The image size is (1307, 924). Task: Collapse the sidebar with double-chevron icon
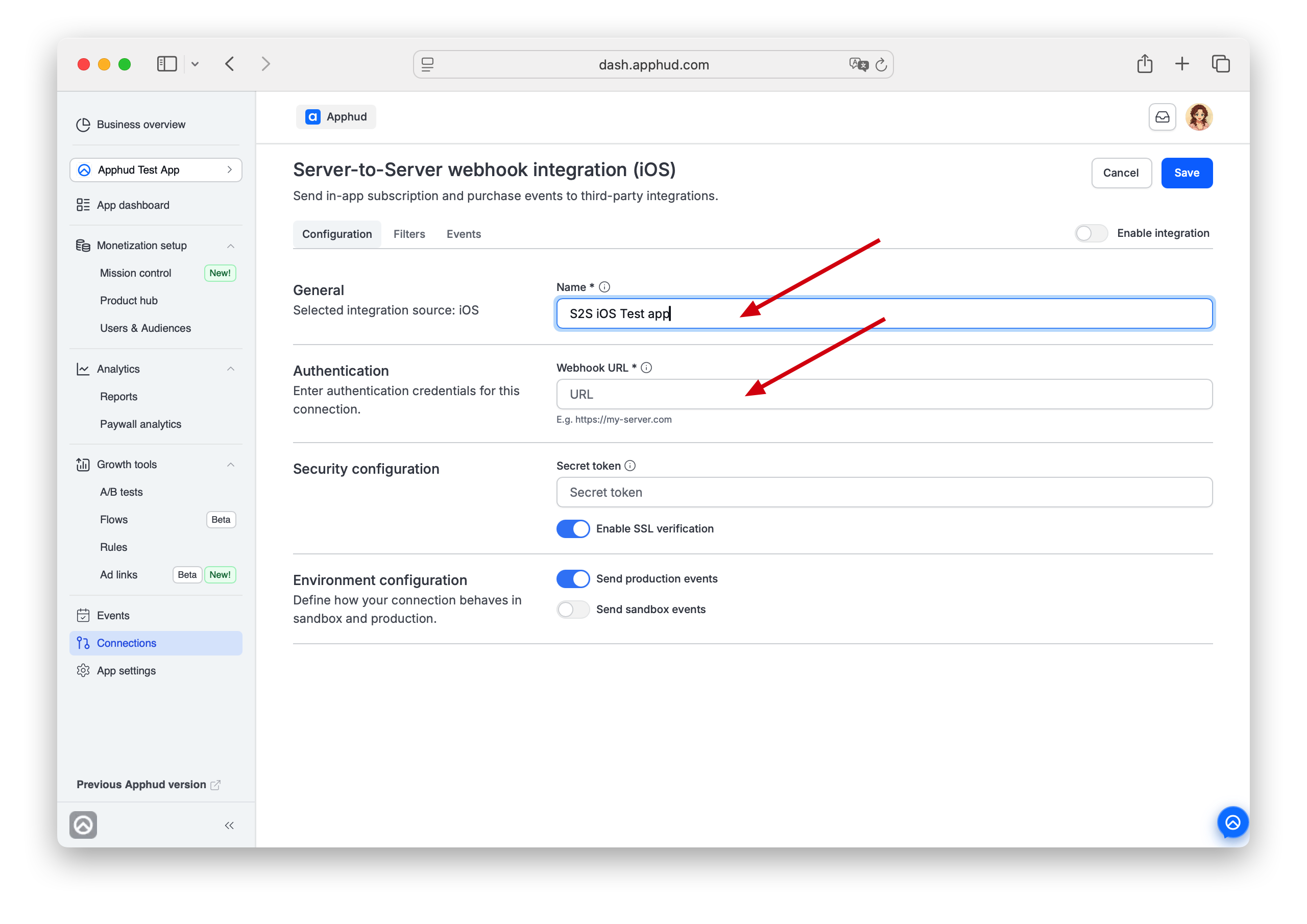229,825
